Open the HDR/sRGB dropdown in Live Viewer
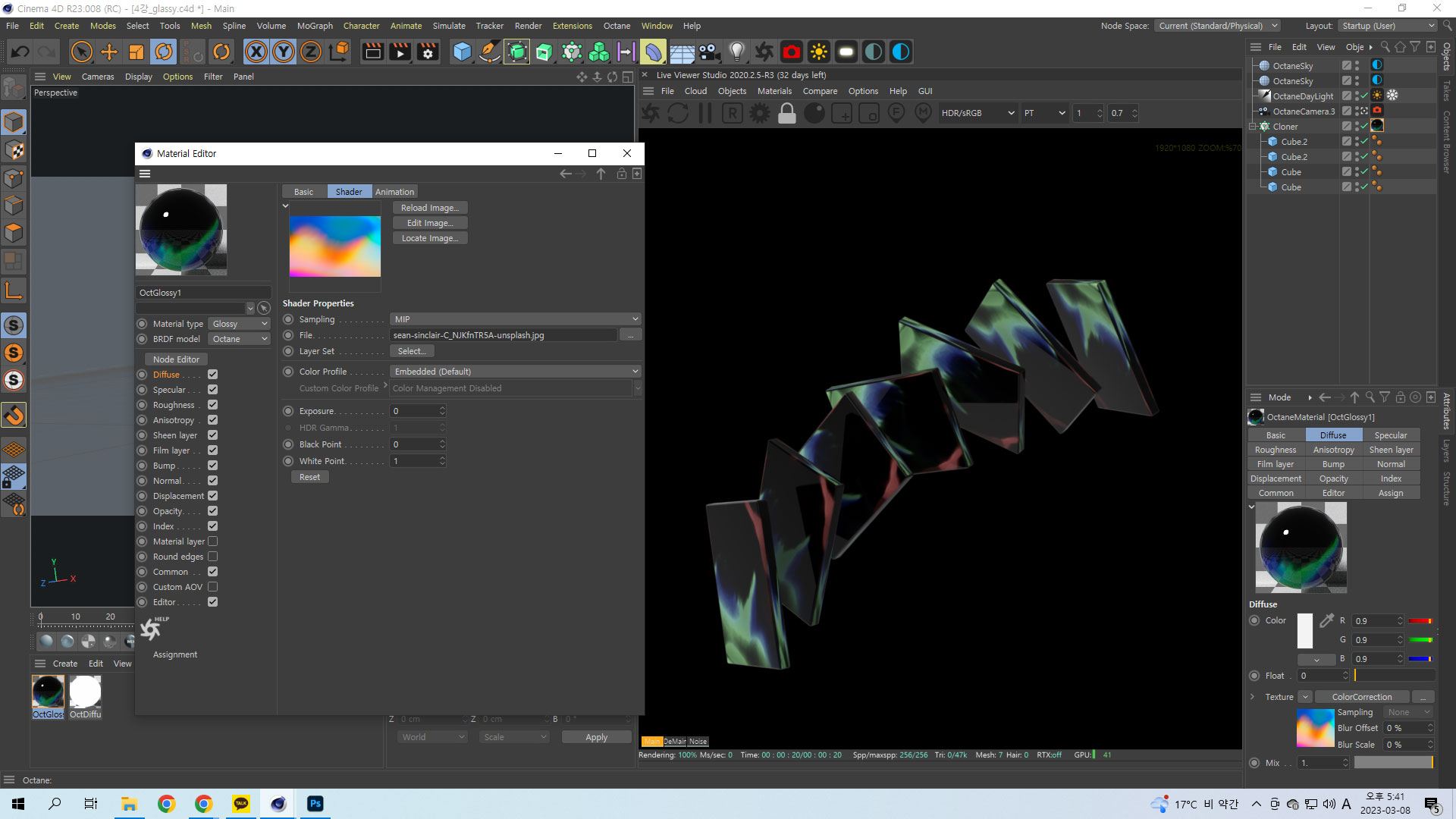This screenshot has height=819, width=1456. 977,113
